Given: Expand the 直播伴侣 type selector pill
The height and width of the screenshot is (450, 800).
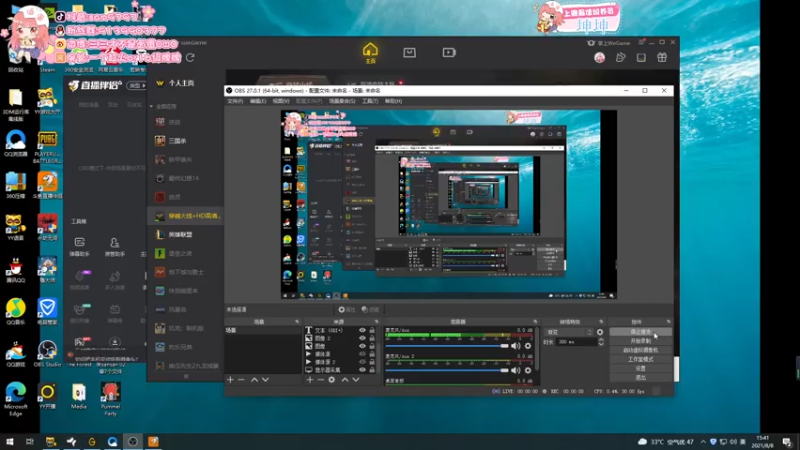Looking at the screenshot, I should (136, 85).
